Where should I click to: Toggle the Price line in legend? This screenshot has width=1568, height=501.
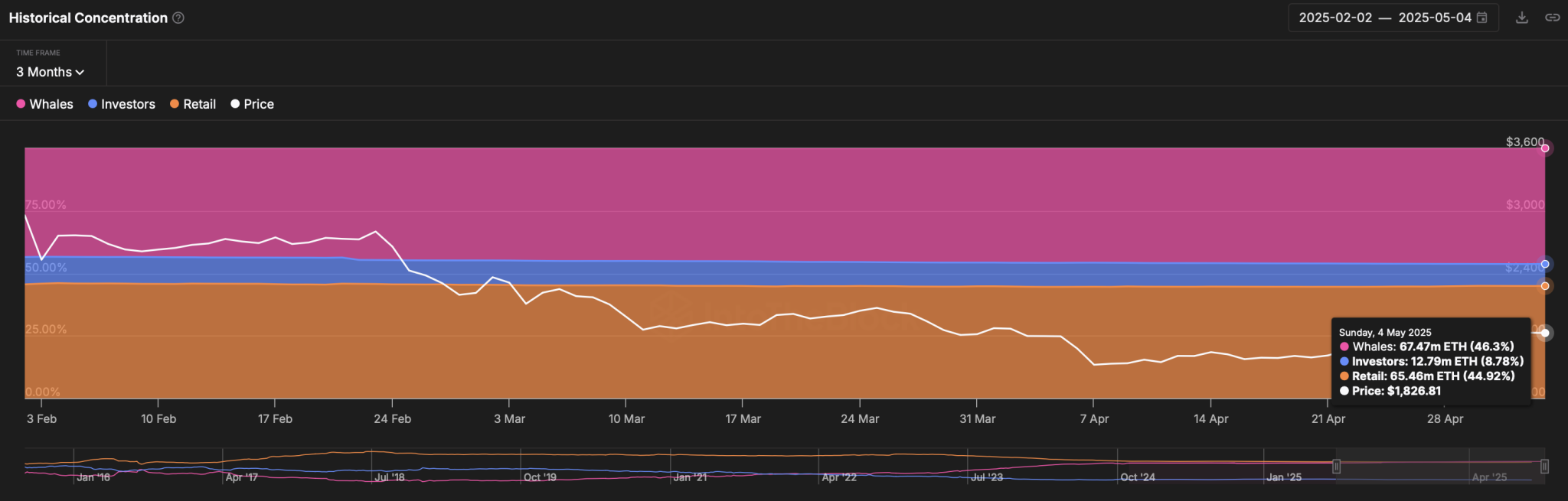253,104
